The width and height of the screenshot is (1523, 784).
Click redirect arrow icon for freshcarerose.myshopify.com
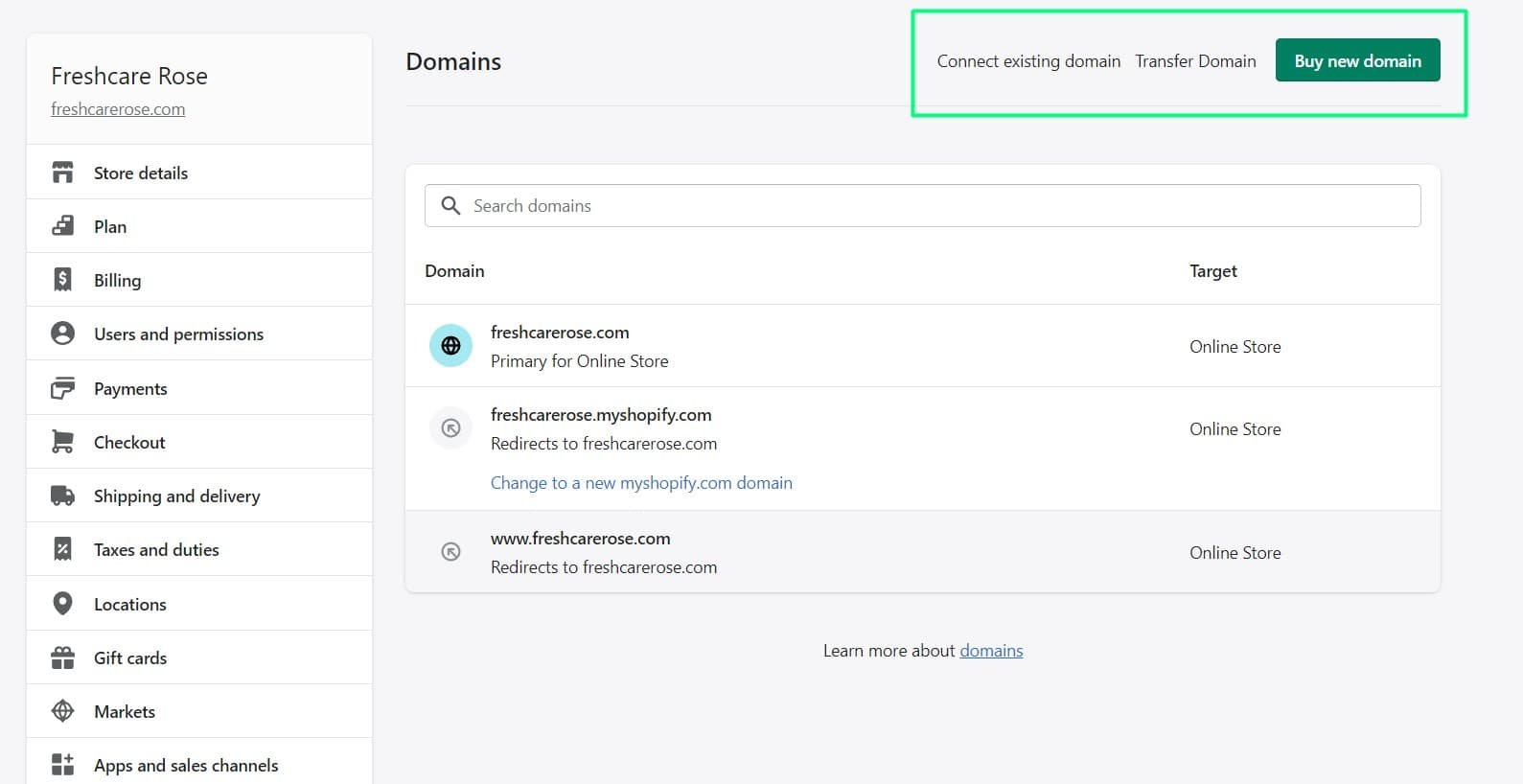pyautogui.click(x=450, y=428)
